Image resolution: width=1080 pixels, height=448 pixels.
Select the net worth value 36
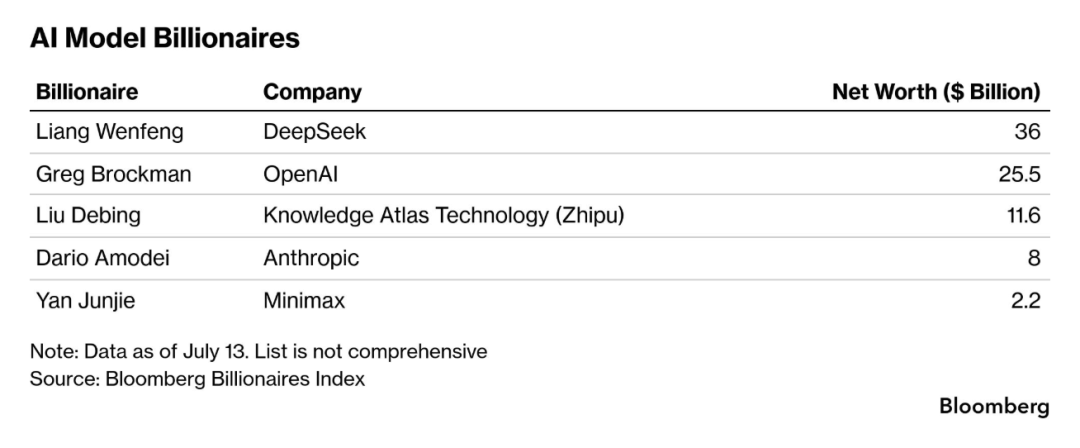1028,132
